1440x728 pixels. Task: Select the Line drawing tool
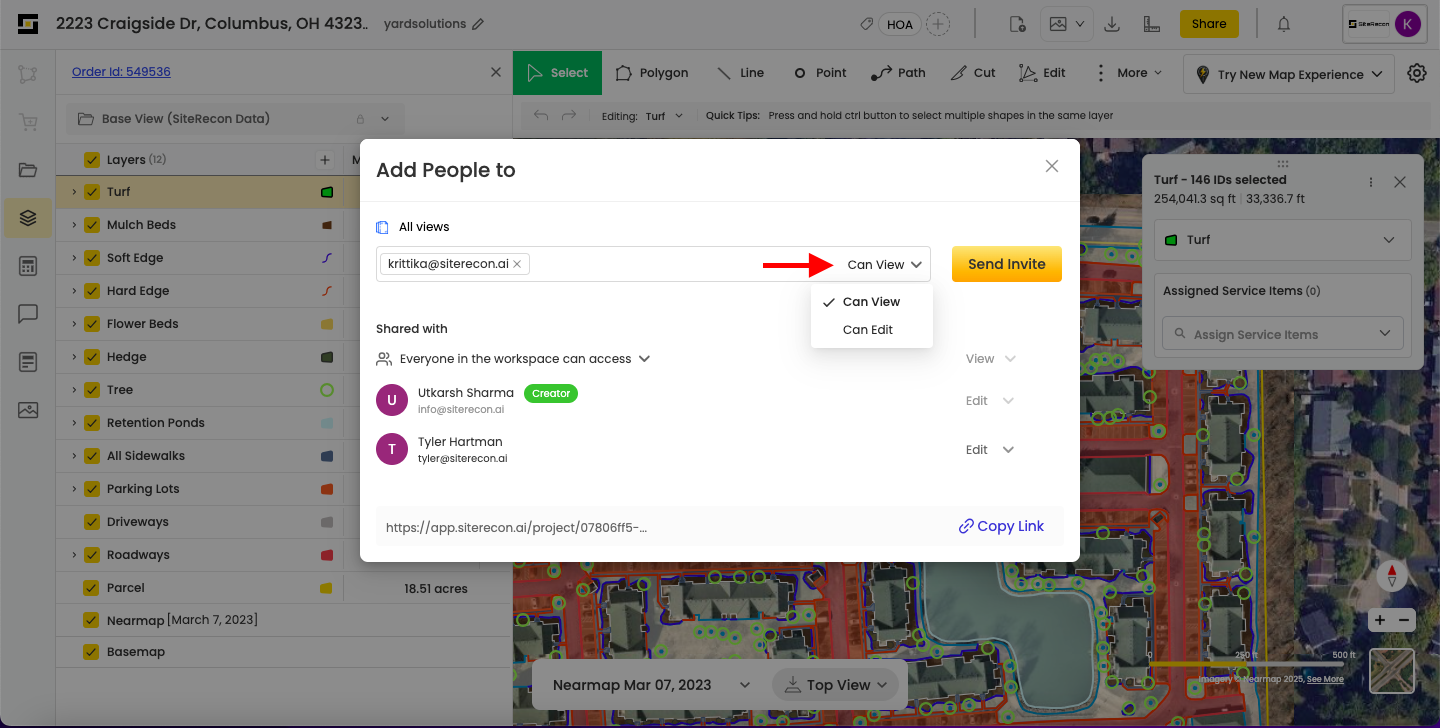(x=740, y=73)
